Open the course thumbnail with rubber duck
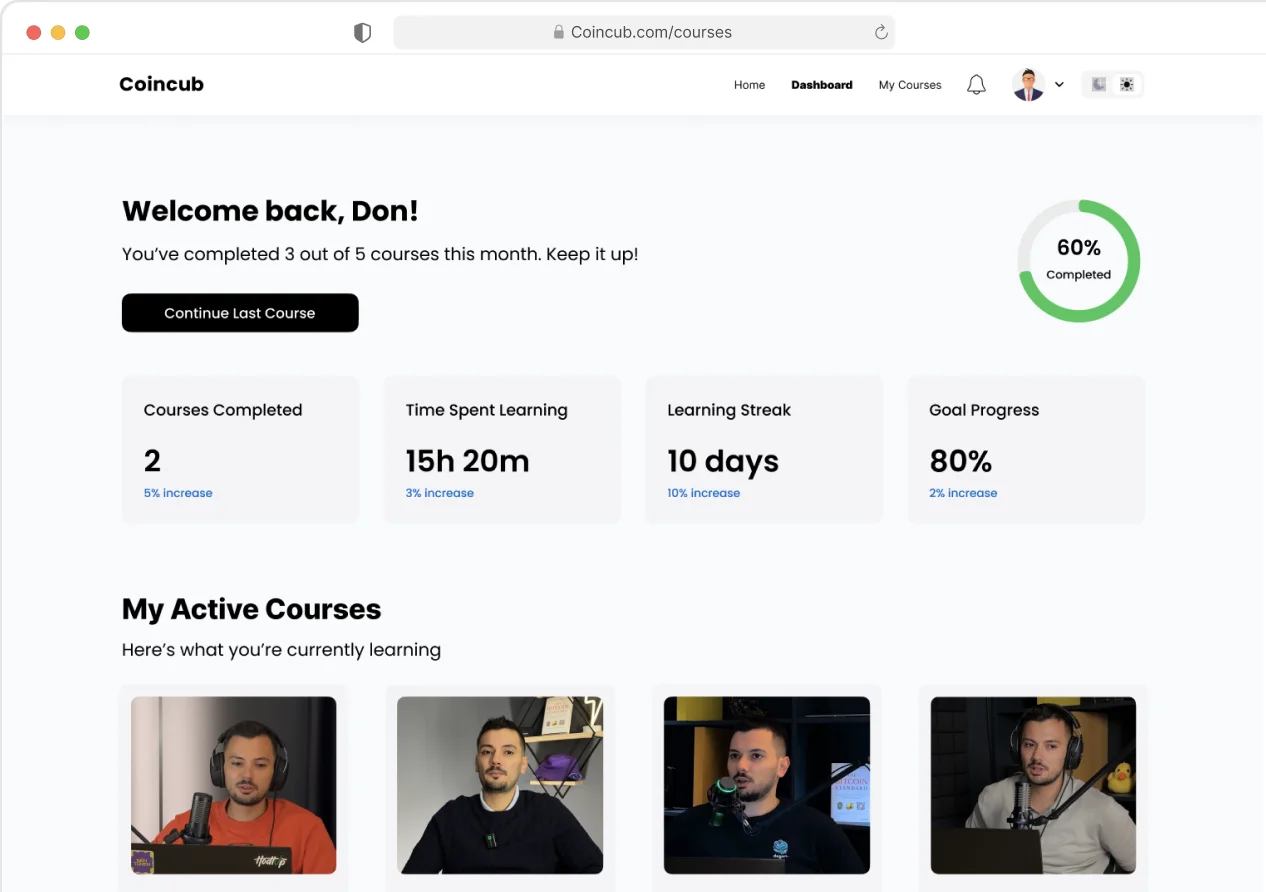1266x892 pixels. [x=1033, y=785]
